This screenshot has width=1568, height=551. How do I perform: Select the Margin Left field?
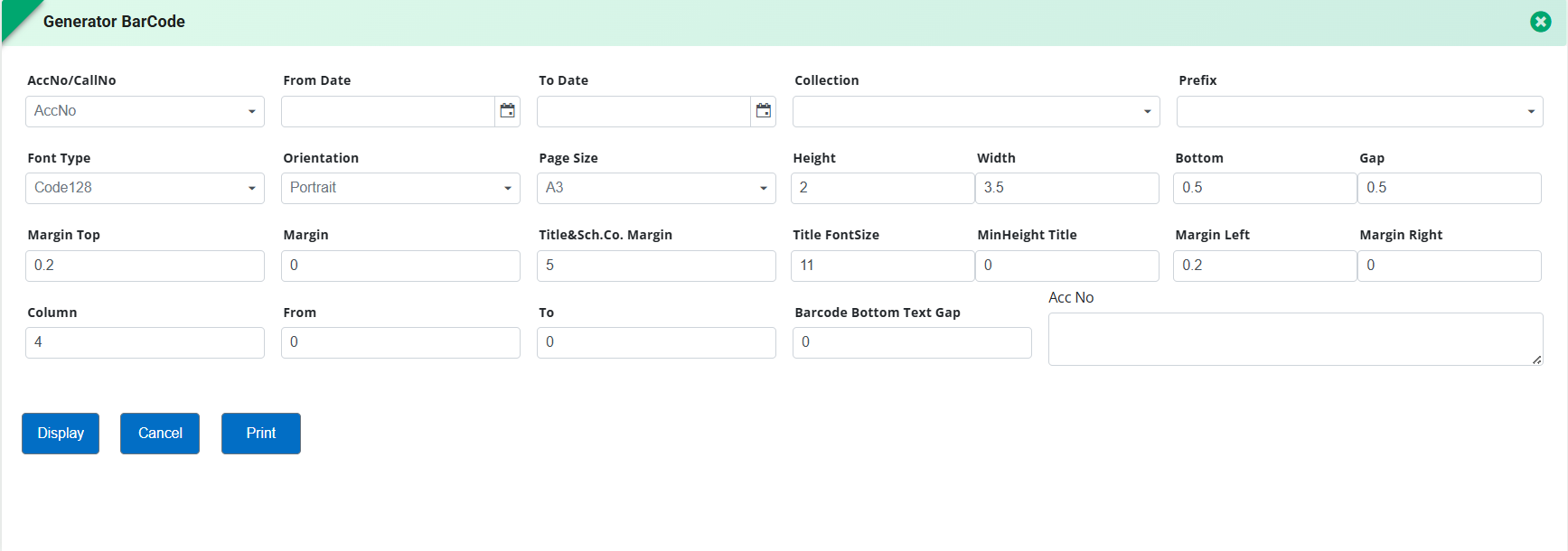pos(1265,266)
